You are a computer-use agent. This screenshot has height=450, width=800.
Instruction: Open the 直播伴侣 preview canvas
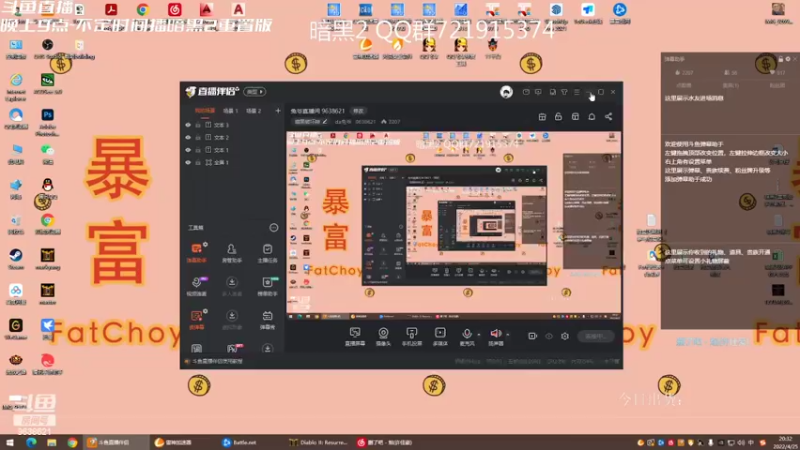tap(454, 226)
